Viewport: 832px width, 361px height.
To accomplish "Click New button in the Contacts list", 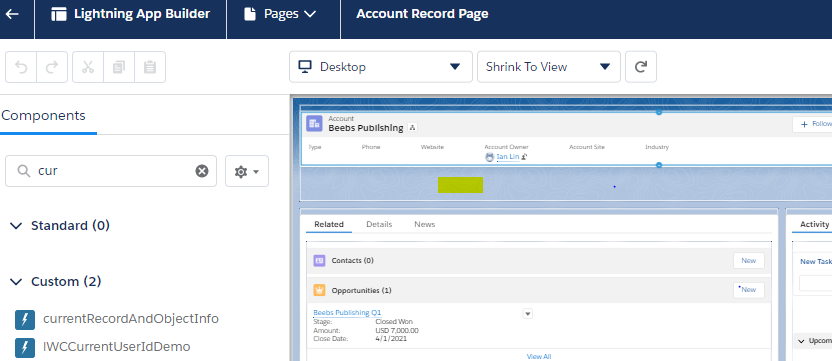I will (749, 261).
